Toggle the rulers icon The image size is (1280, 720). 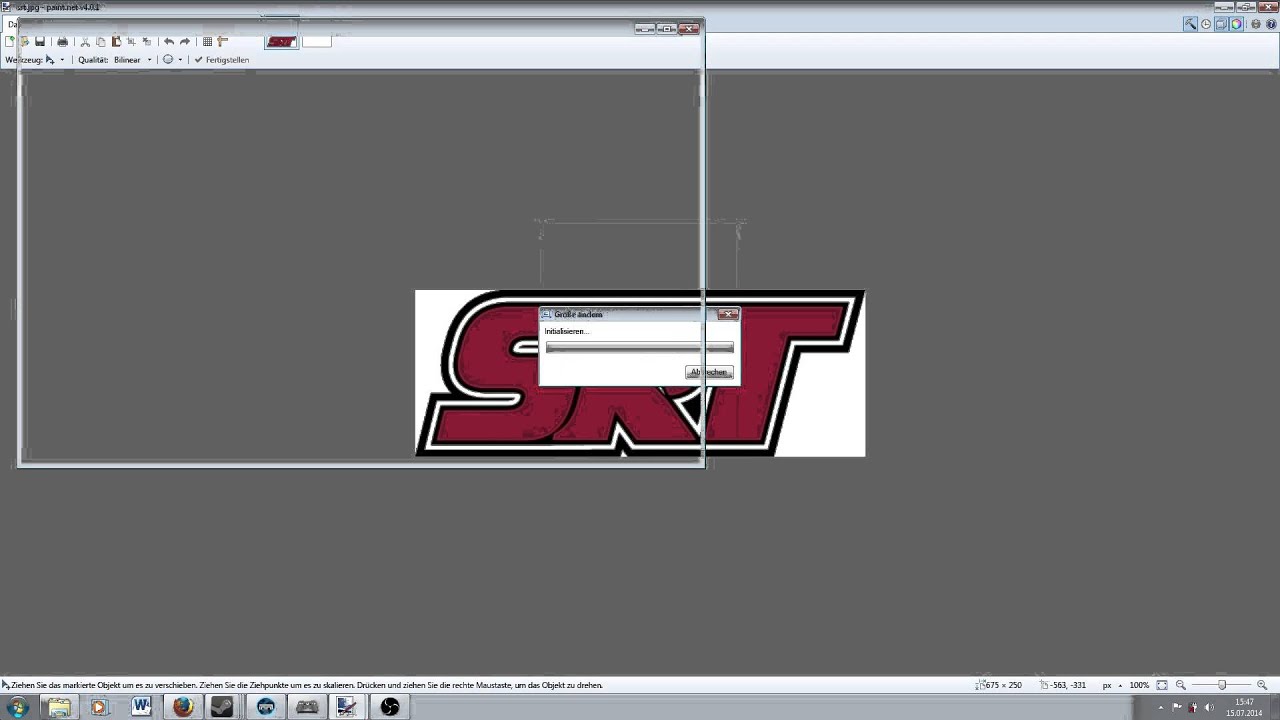pos(222,42)
